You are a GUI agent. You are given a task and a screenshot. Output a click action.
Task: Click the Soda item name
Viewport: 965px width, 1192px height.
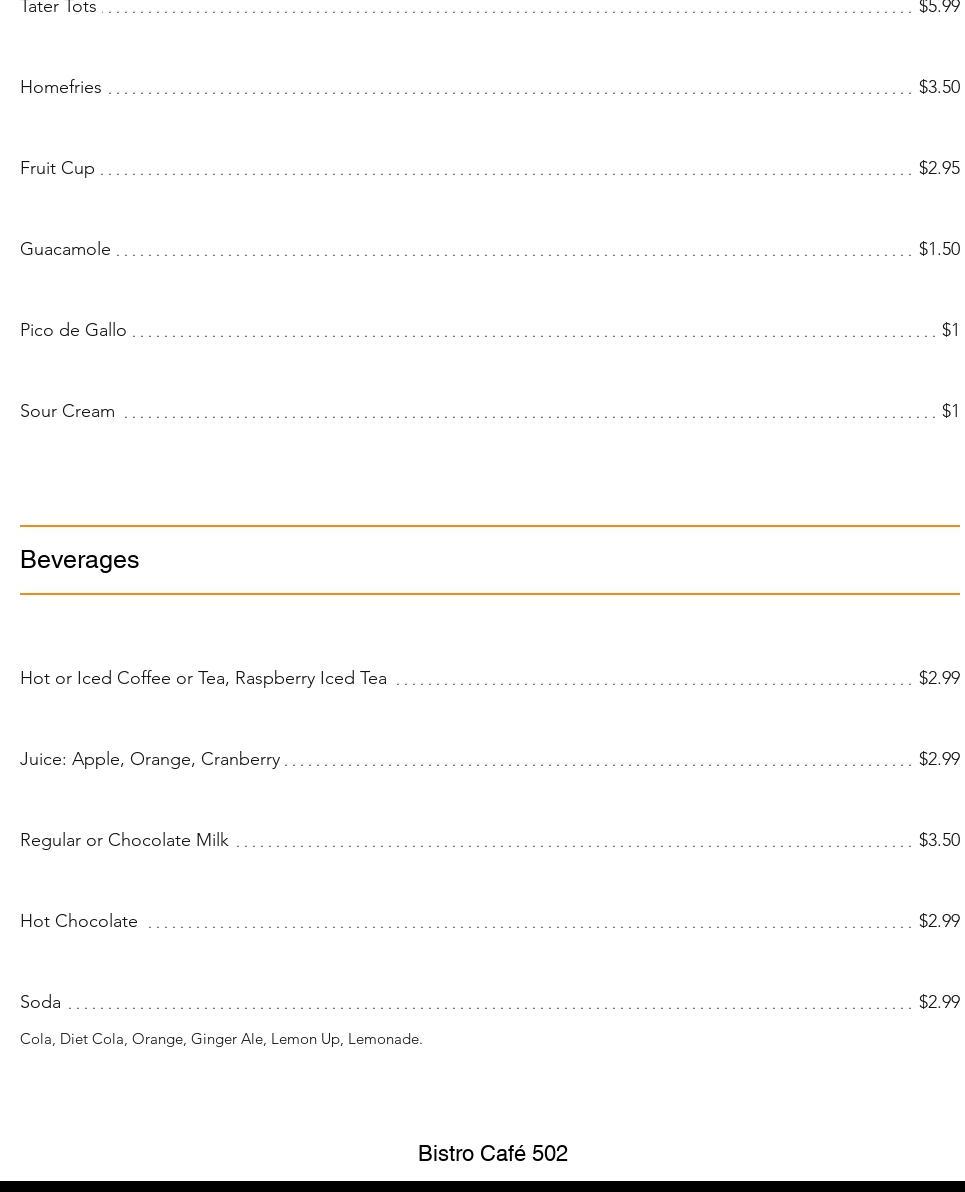[40, 1003]
